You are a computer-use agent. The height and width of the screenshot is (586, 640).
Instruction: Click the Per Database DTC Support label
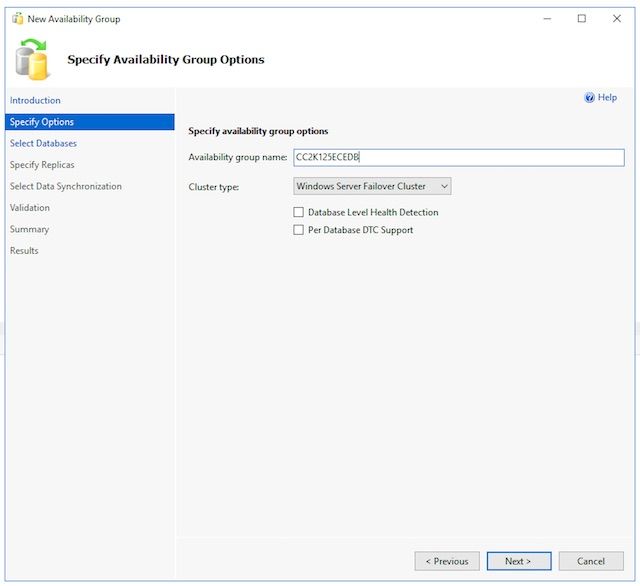(x=360, y=230)
